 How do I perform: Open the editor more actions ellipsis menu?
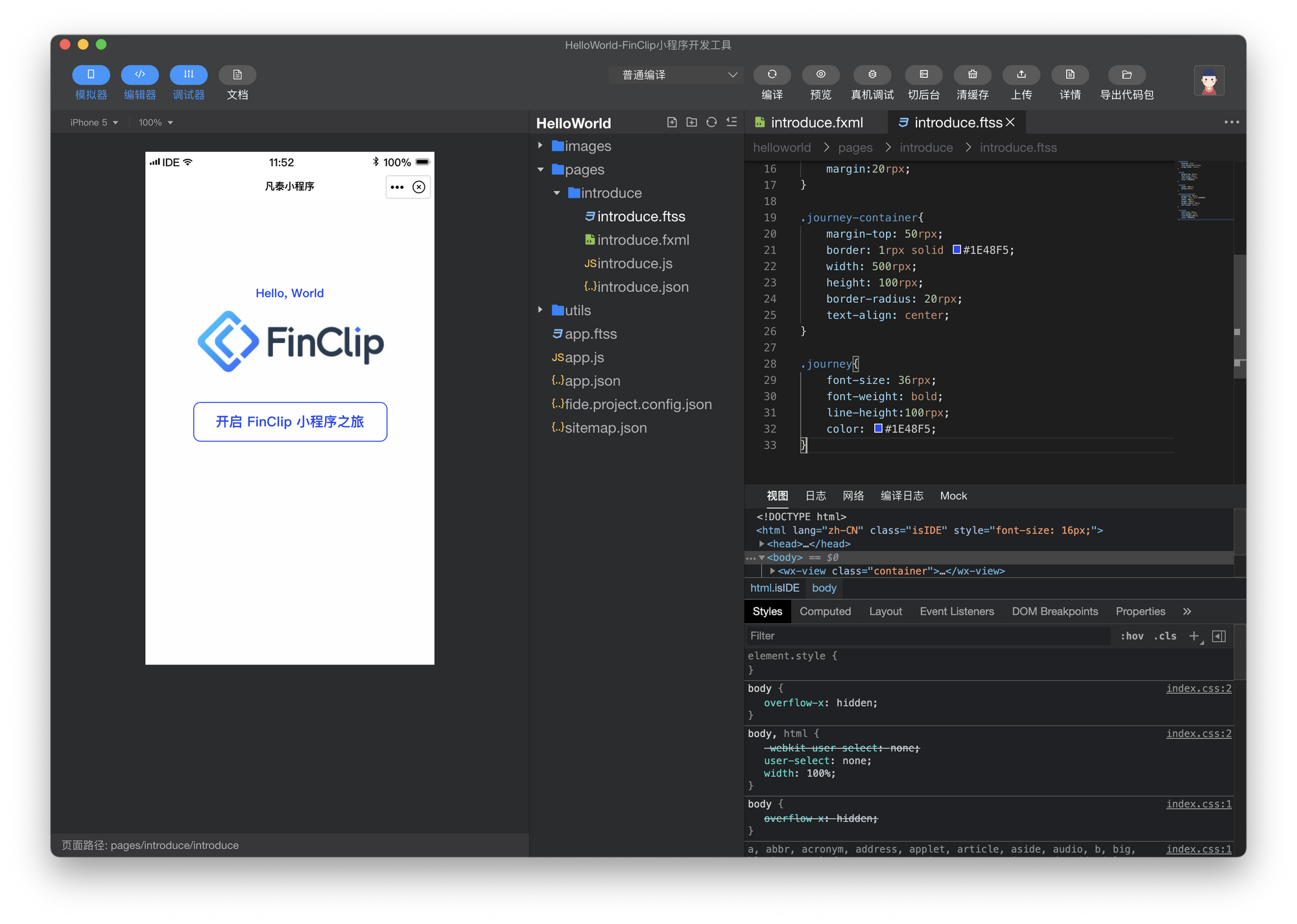pos(1232,122)
